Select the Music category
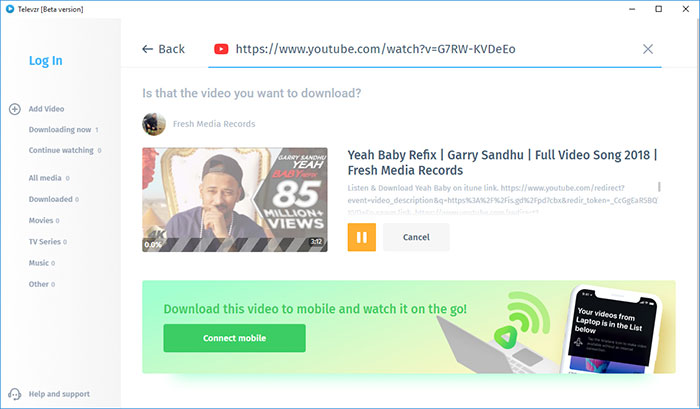The image size is (700, 409). click(40, 262)
